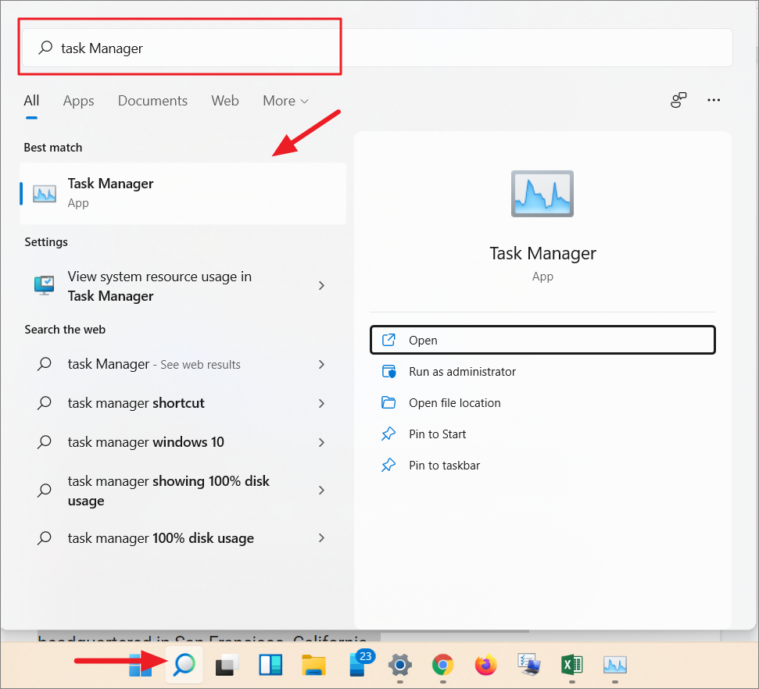Choose Open file location
759x689 pixels.
pyautogui.click(x=543, y=403)
